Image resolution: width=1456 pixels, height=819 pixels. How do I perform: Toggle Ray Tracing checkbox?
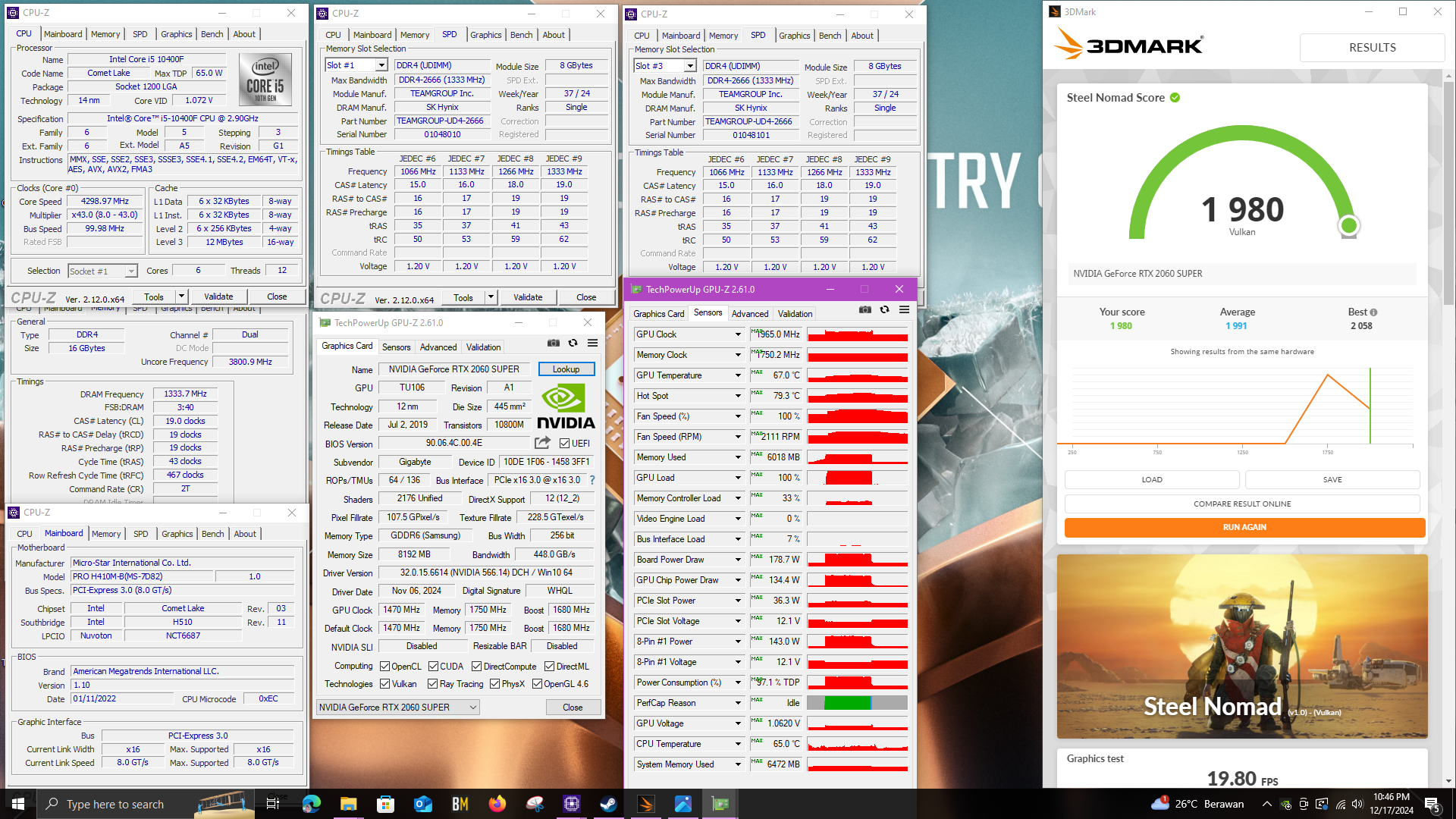pos(432,684)
